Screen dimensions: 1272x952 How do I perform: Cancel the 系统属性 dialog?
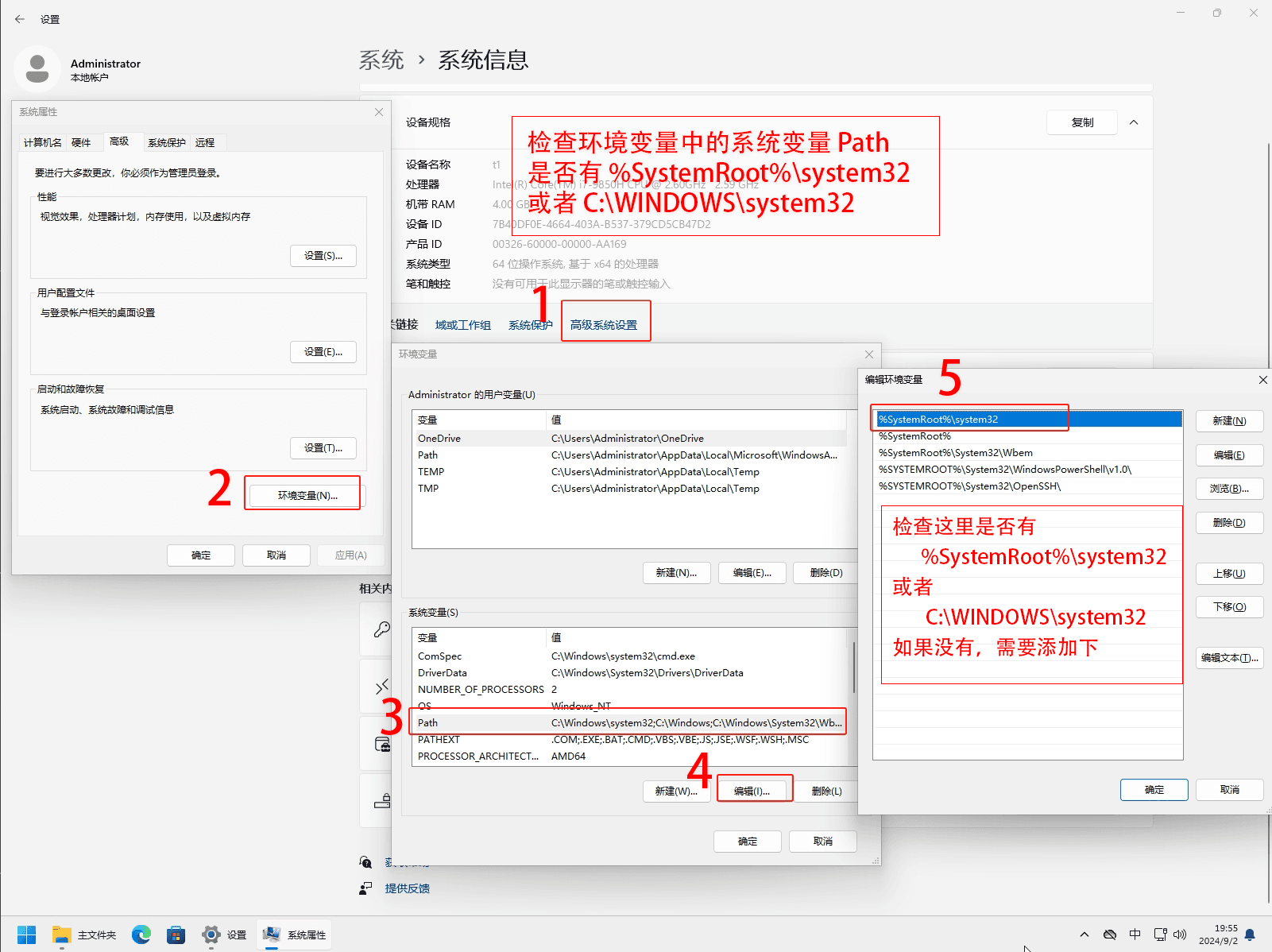(x=276, y=555)
